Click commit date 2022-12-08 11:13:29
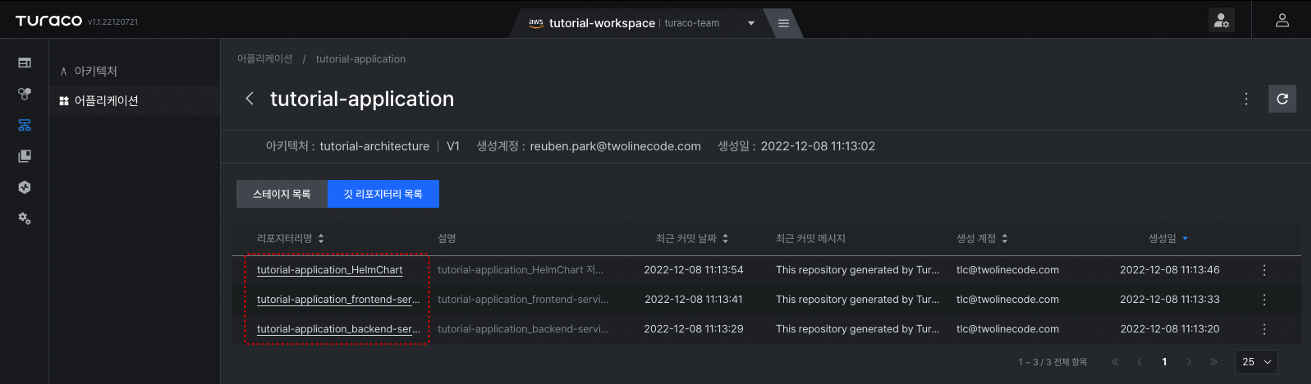The height and width of the screenshot is (384, 1311). 694,329
